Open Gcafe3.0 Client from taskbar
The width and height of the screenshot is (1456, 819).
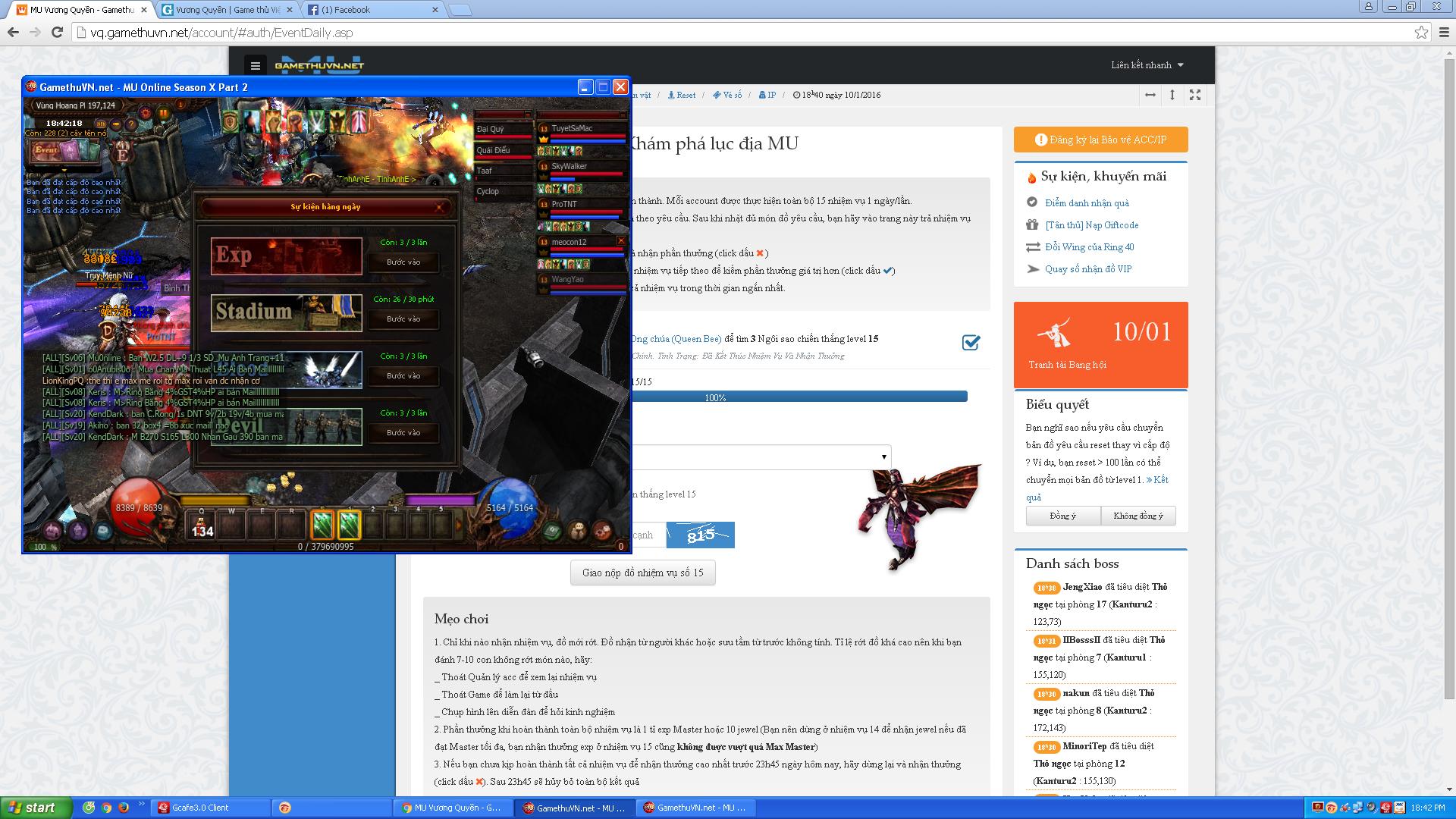(210, 808)
